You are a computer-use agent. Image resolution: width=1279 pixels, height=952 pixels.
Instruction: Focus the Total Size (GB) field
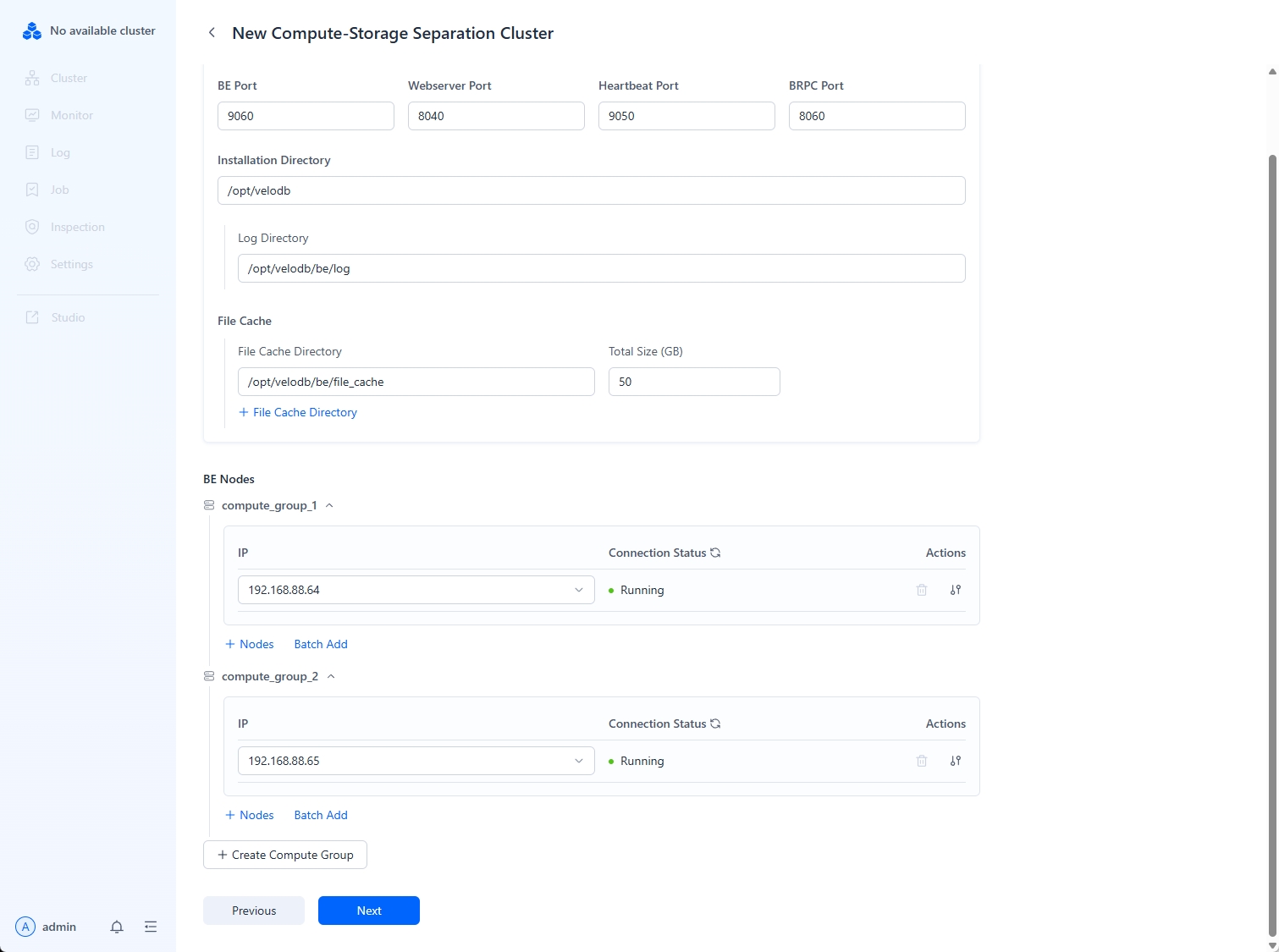(693, 382)
